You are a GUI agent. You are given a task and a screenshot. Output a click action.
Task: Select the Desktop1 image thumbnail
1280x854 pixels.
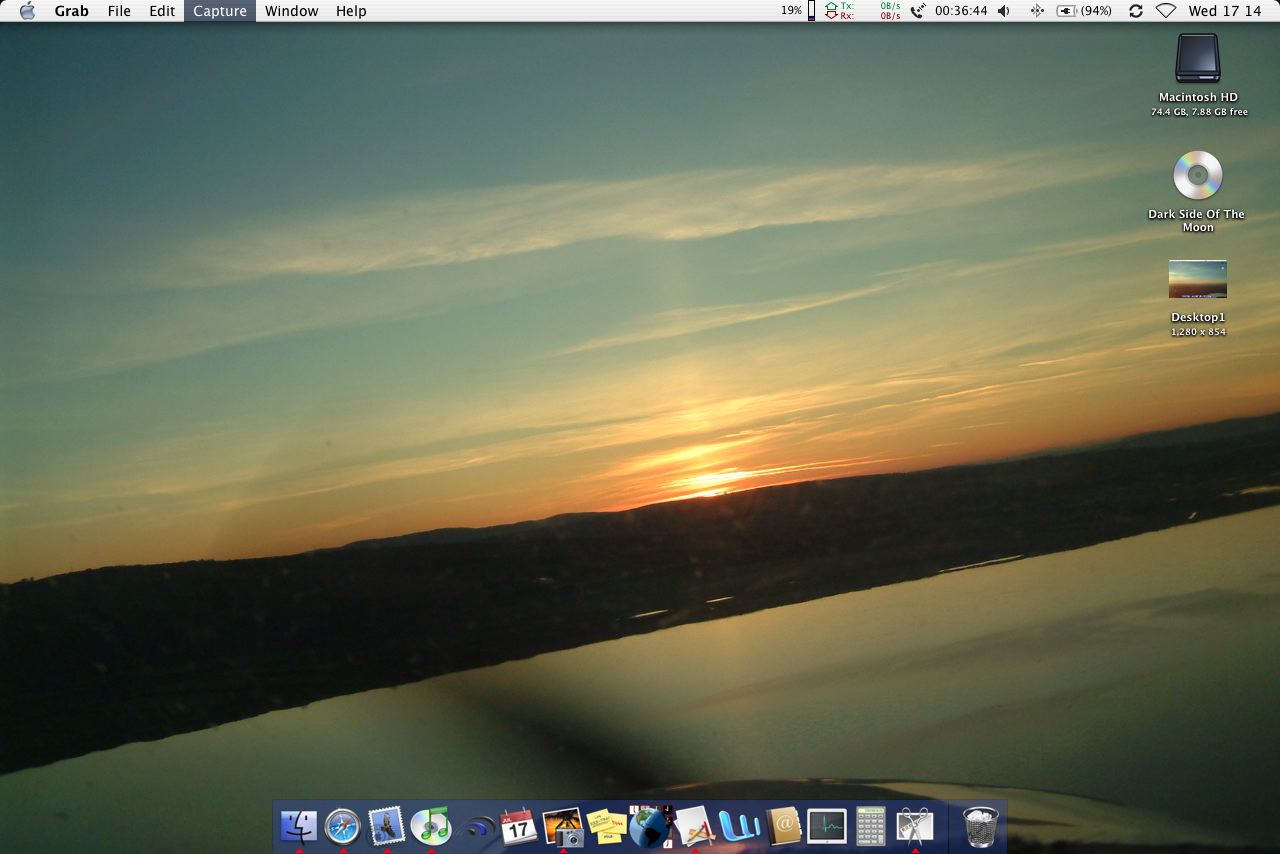click(x=1198, y=279)
